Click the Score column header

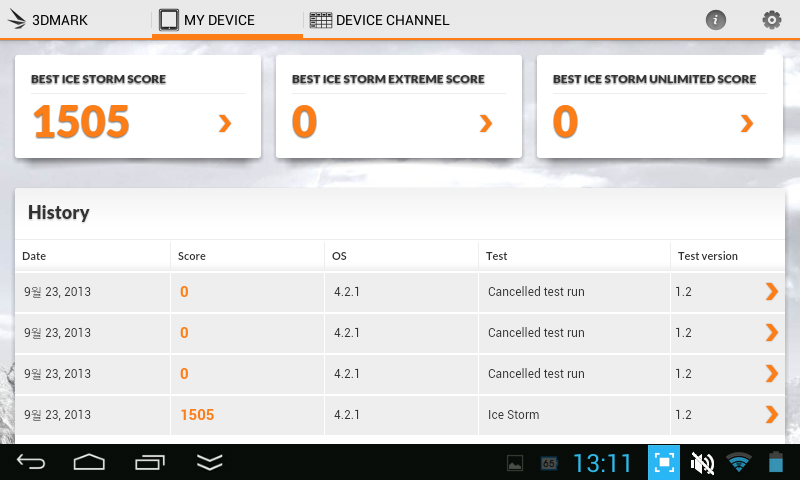click(x=191, y=256)
